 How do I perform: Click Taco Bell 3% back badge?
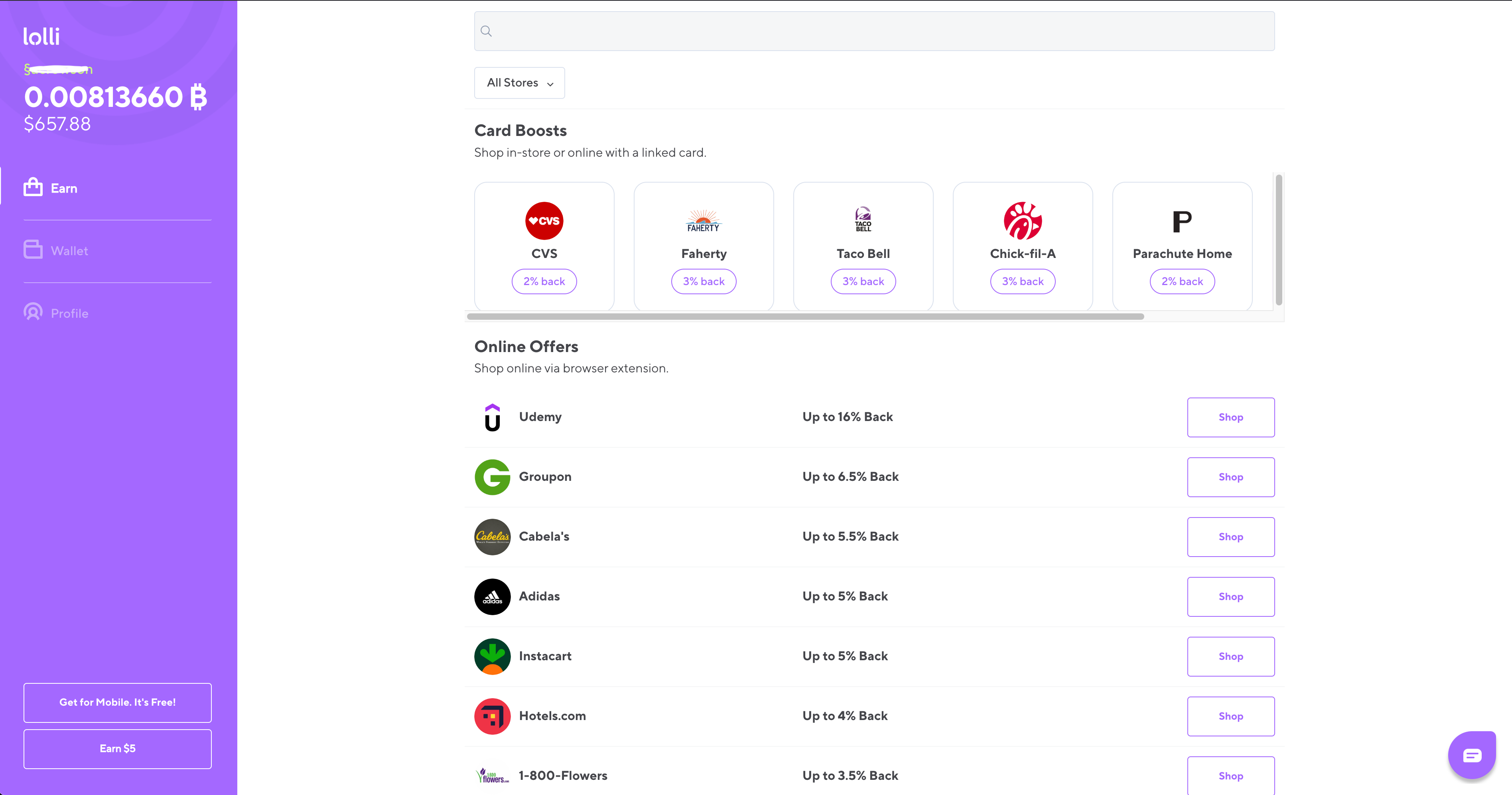pyautogui.click(x=863, y=281)
